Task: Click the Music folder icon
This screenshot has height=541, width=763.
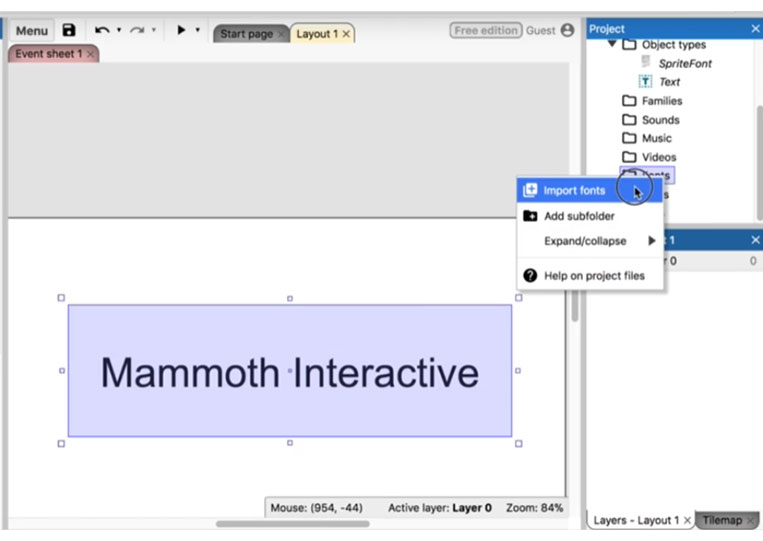Action: 629,138
